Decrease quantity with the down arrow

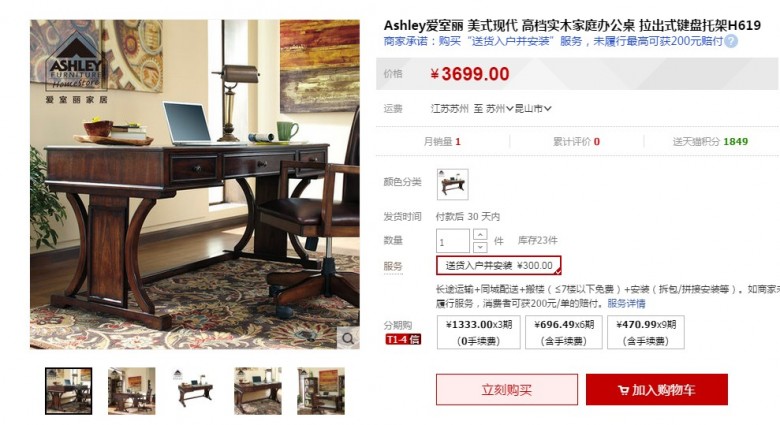480,247
